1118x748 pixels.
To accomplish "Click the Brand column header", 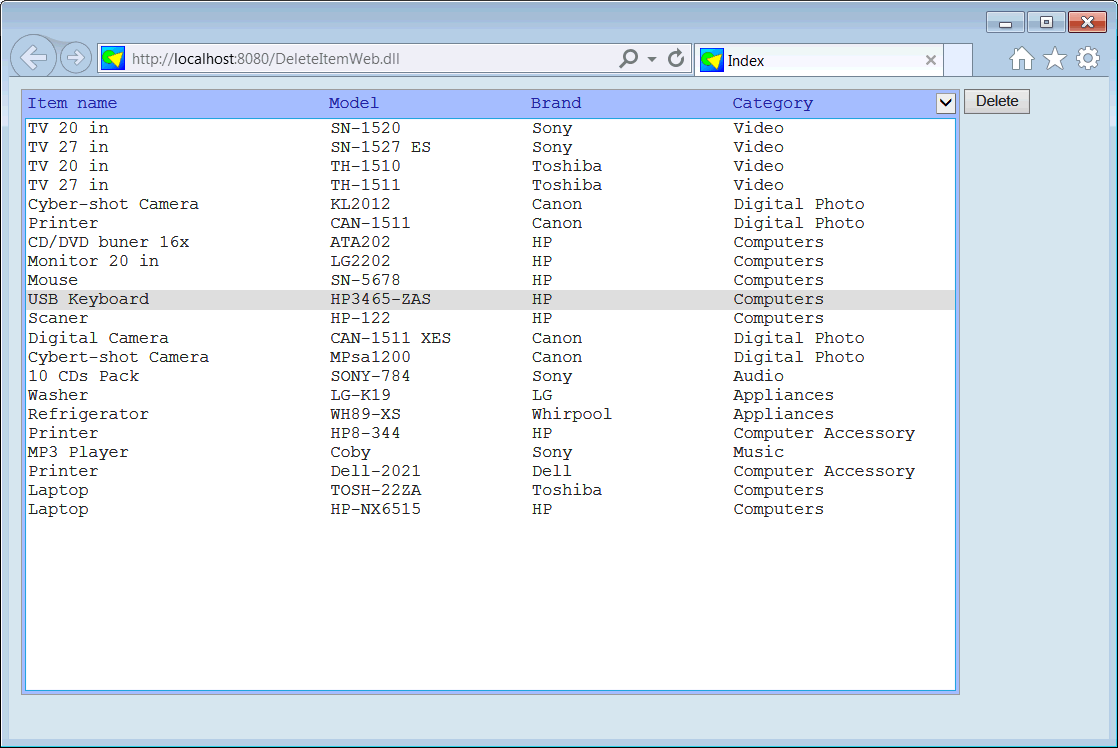I will pyautogui.click(x=555, y=103).
